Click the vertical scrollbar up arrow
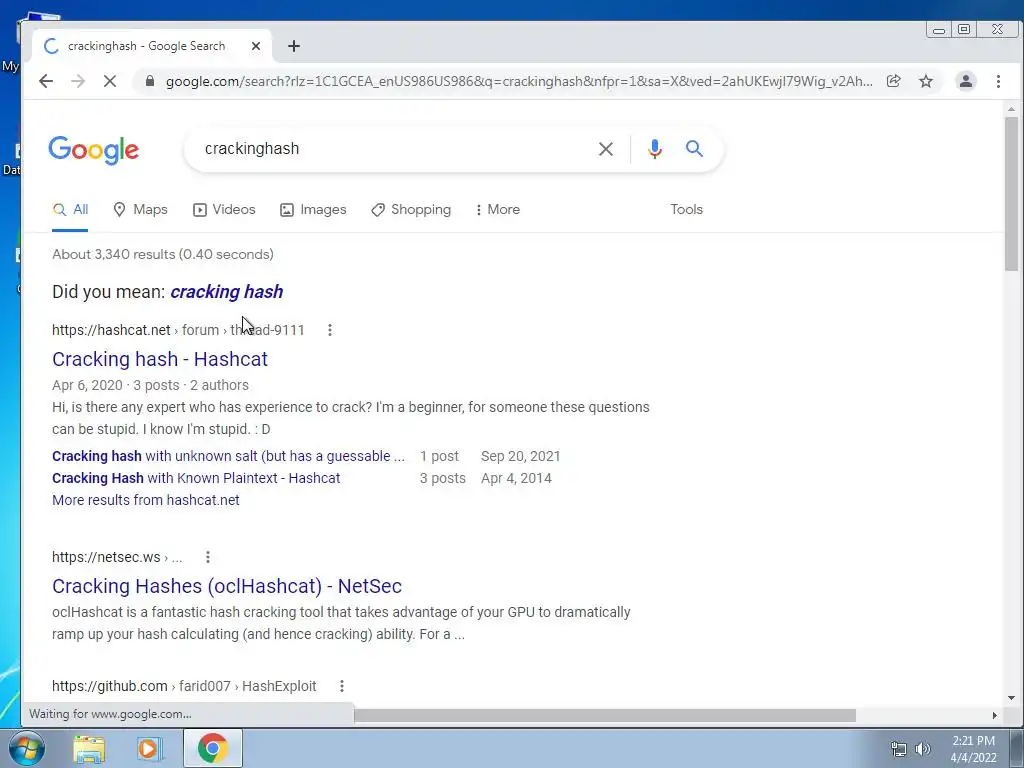The height and width of the screenshot is (768, 1024). (x=1012, y=109)
